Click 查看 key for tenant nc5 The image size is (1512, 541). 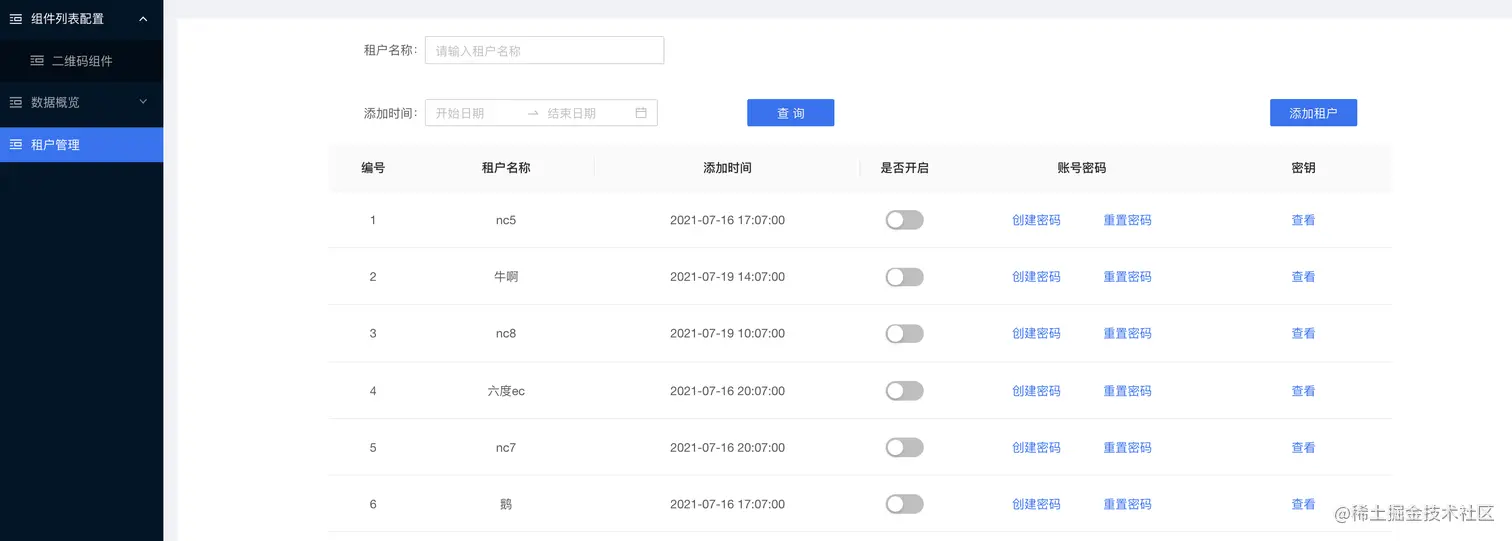[x=1303, y=220]
